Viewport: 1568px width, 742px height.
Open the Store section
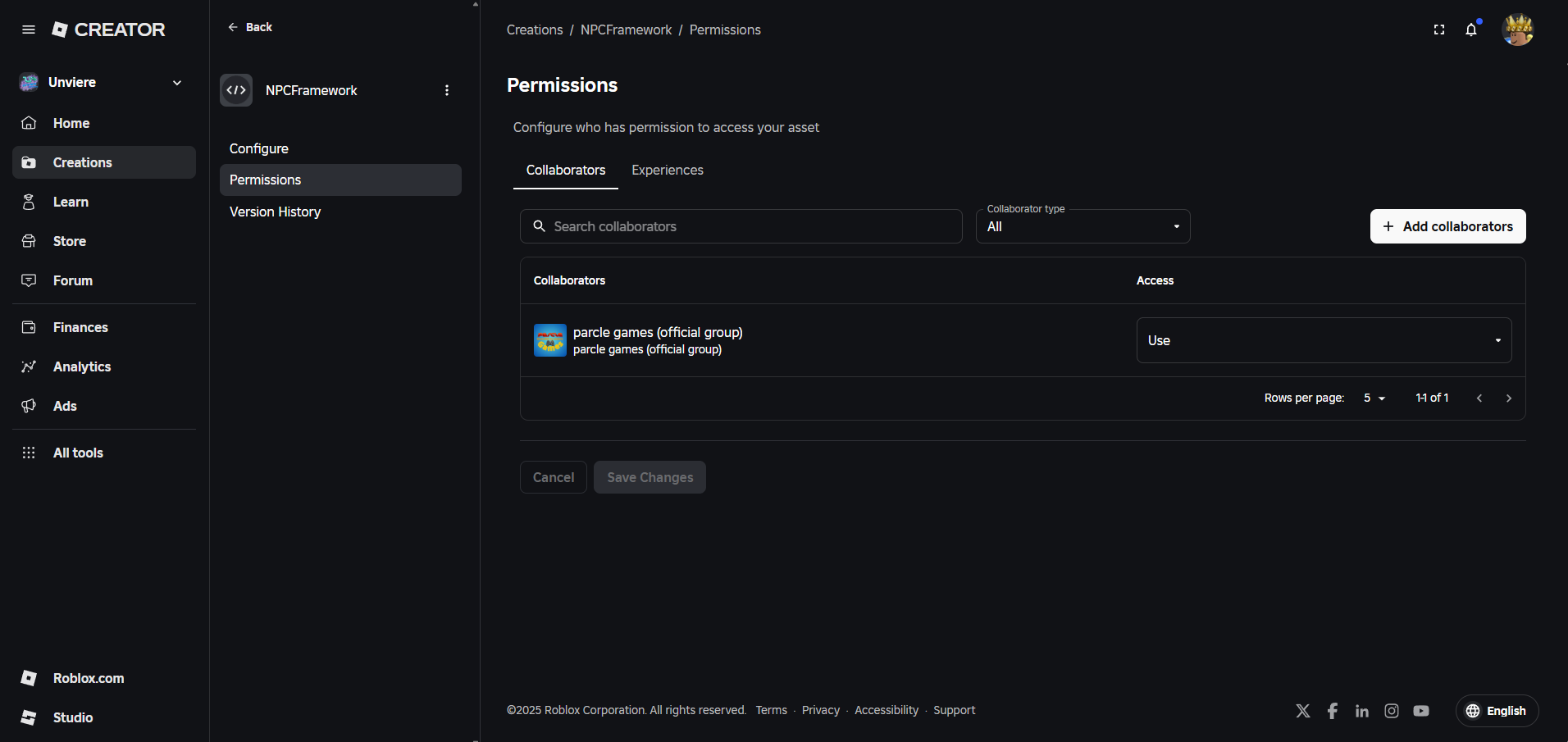[104, 241]
